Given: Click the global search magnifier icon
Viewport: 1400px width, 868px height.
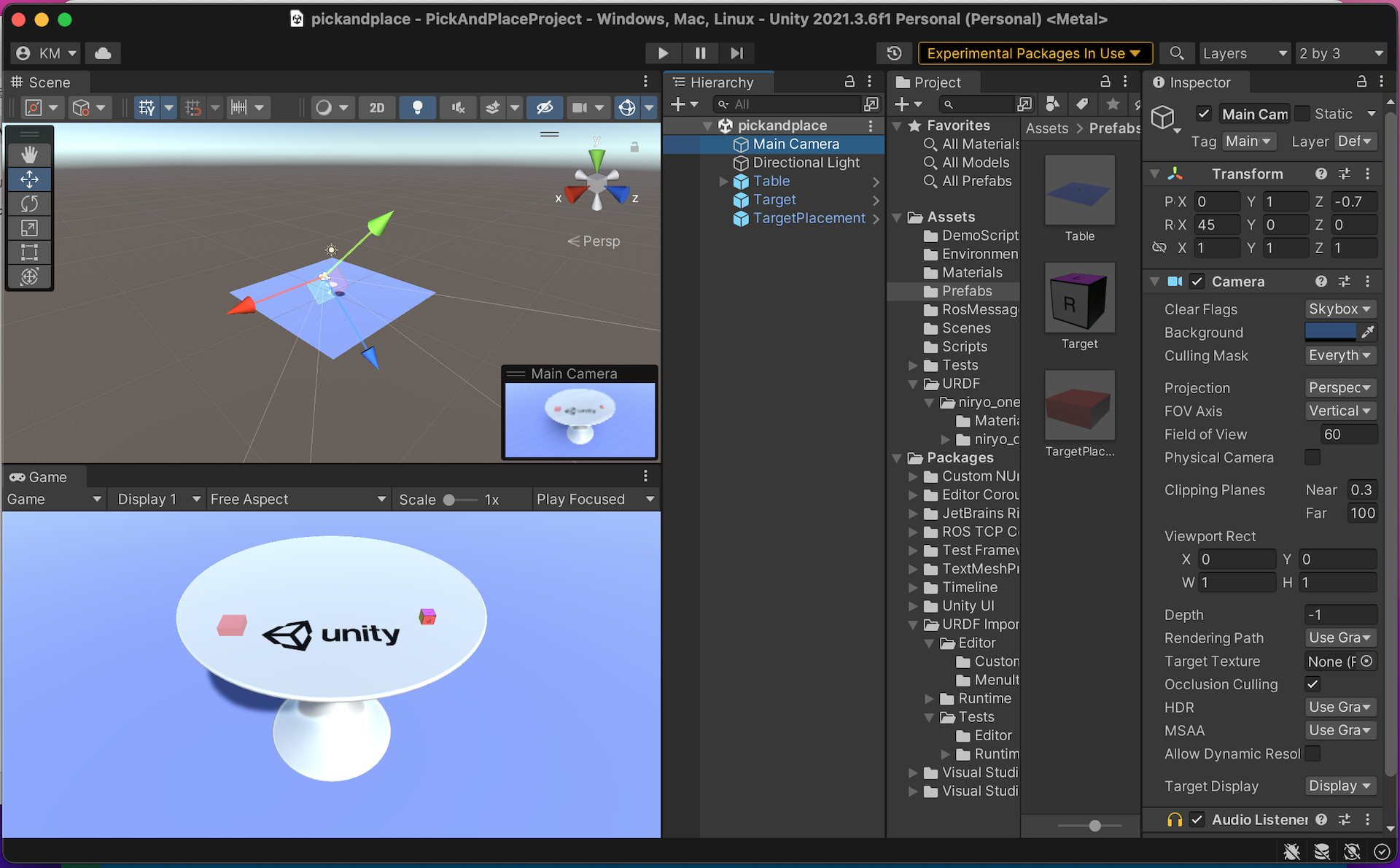Looking at the screenshot, I should pos(1176,53).
